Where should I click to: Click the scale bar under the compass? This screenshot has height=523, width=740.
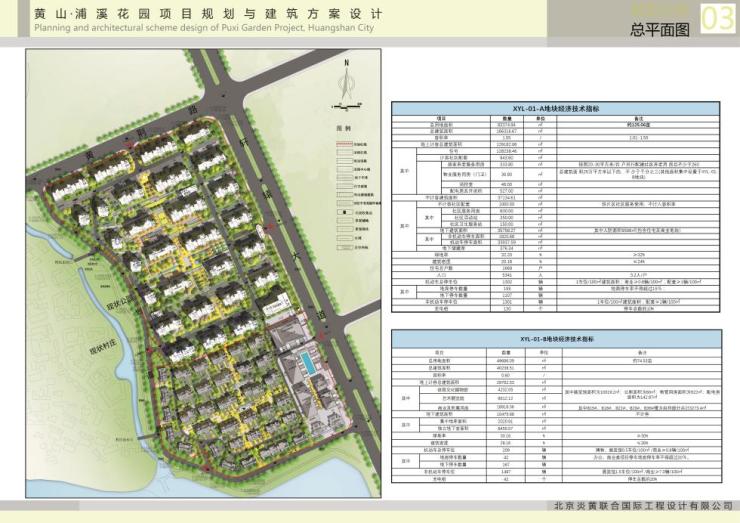pos(347,107)
